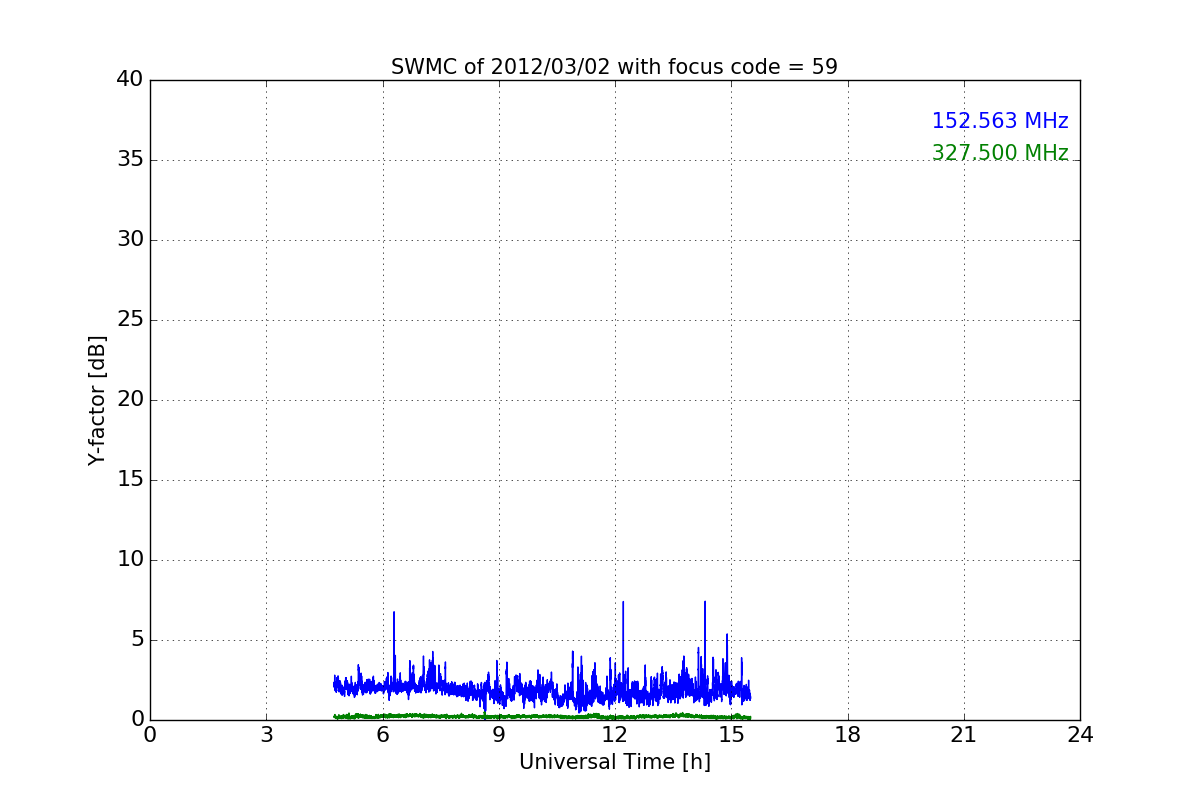Click the plot title 'SWMC of 2012/03/02 with focus code = 59'

click(614, 67)
